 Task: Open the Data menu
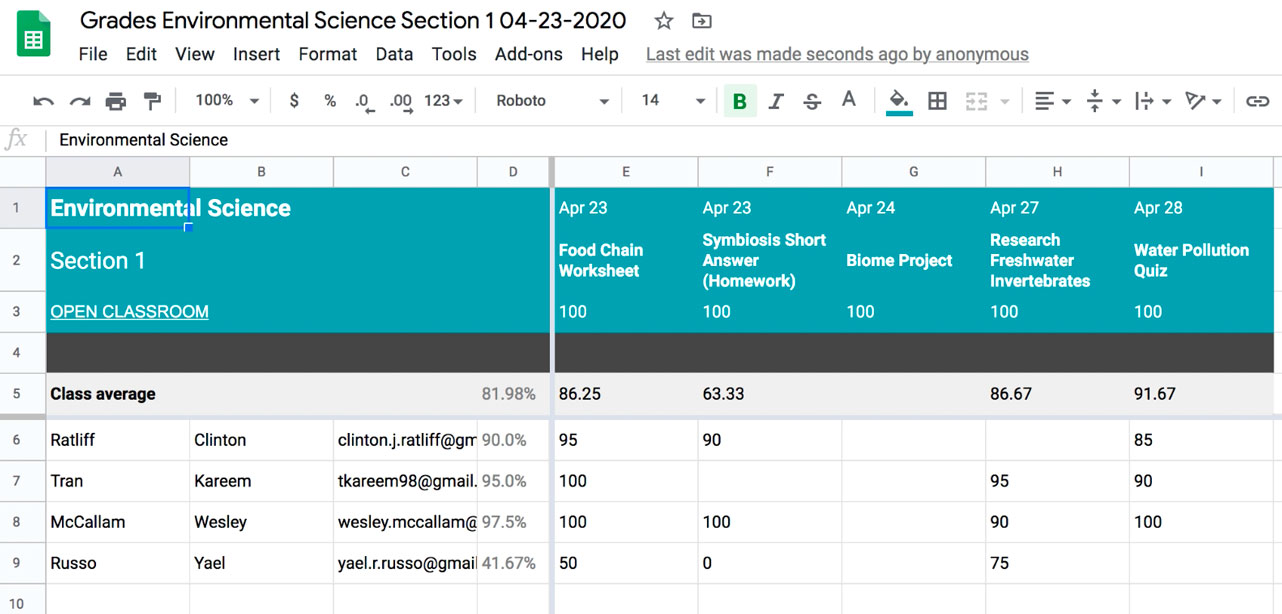pos(395,54)
